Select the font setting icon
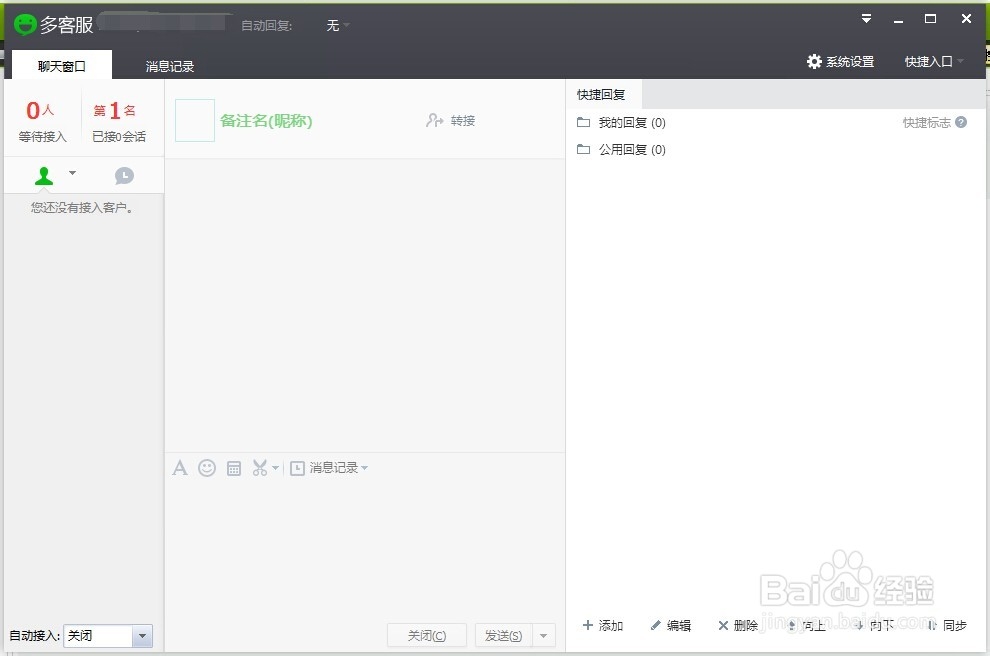 tap(180, 467)
